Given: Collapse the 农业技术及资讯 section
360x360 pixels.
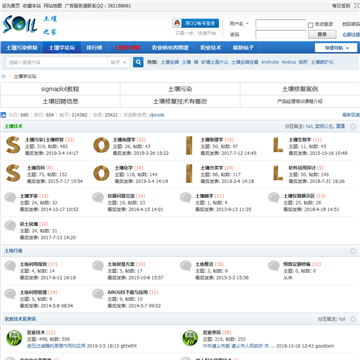Looking at the screenshot, I should [x=353, y=319].
